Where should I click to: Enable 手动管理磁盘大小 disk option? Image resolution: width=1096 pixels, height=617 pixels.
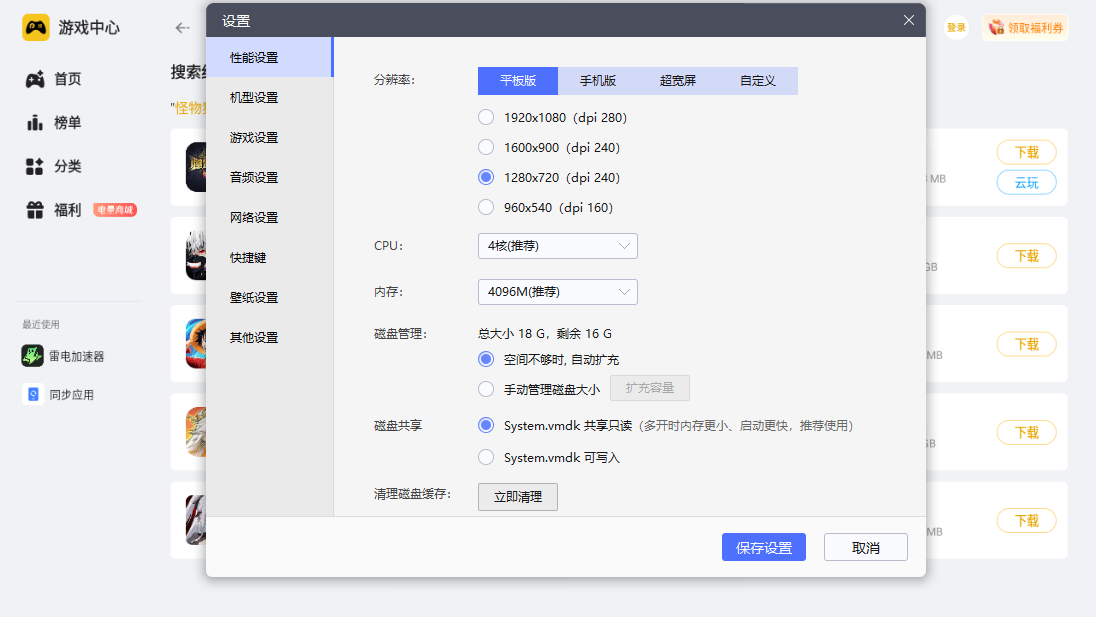[x=486, y=389]
